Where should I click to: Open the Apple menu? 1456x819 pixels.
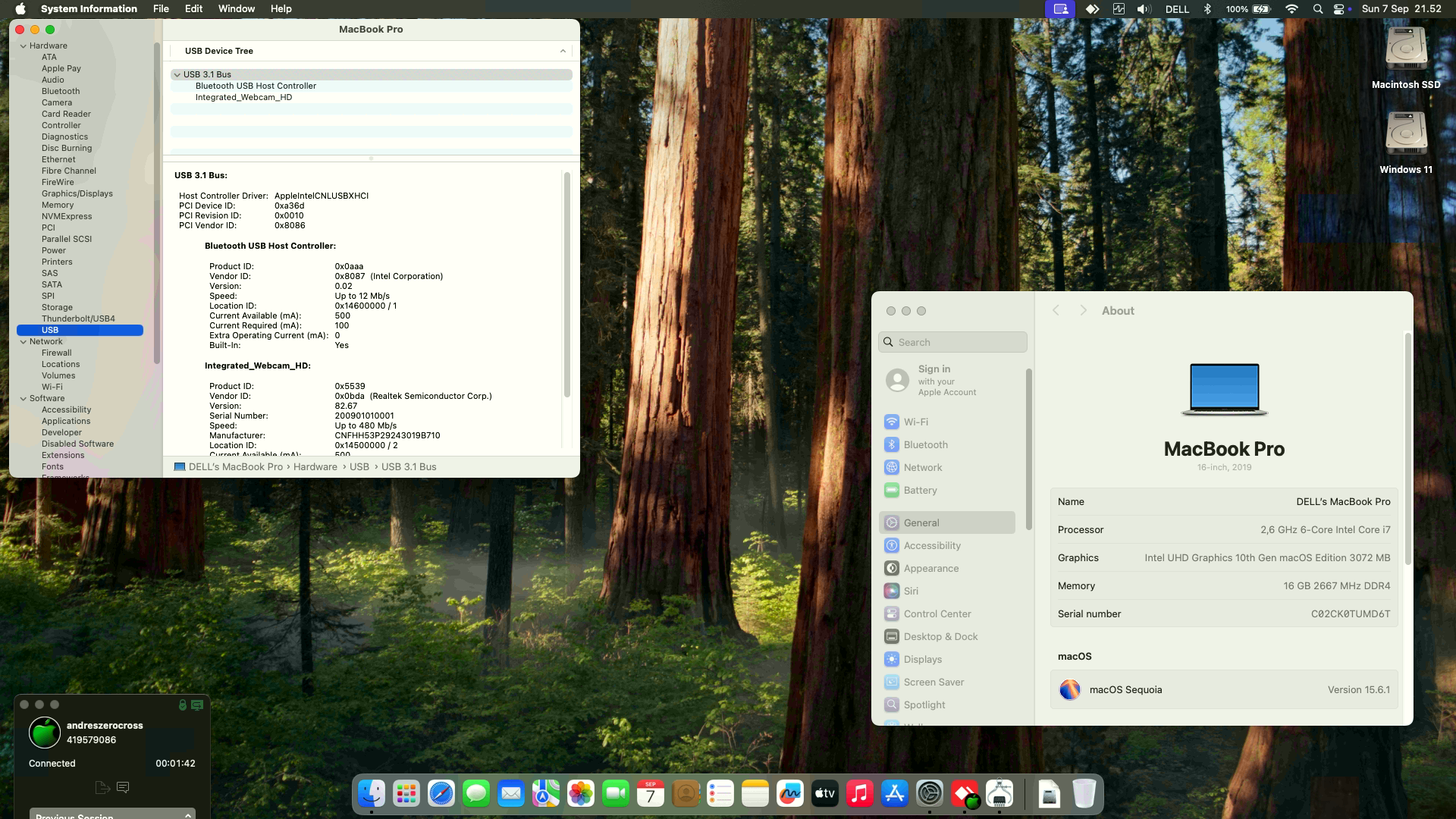tap(20, 9)
